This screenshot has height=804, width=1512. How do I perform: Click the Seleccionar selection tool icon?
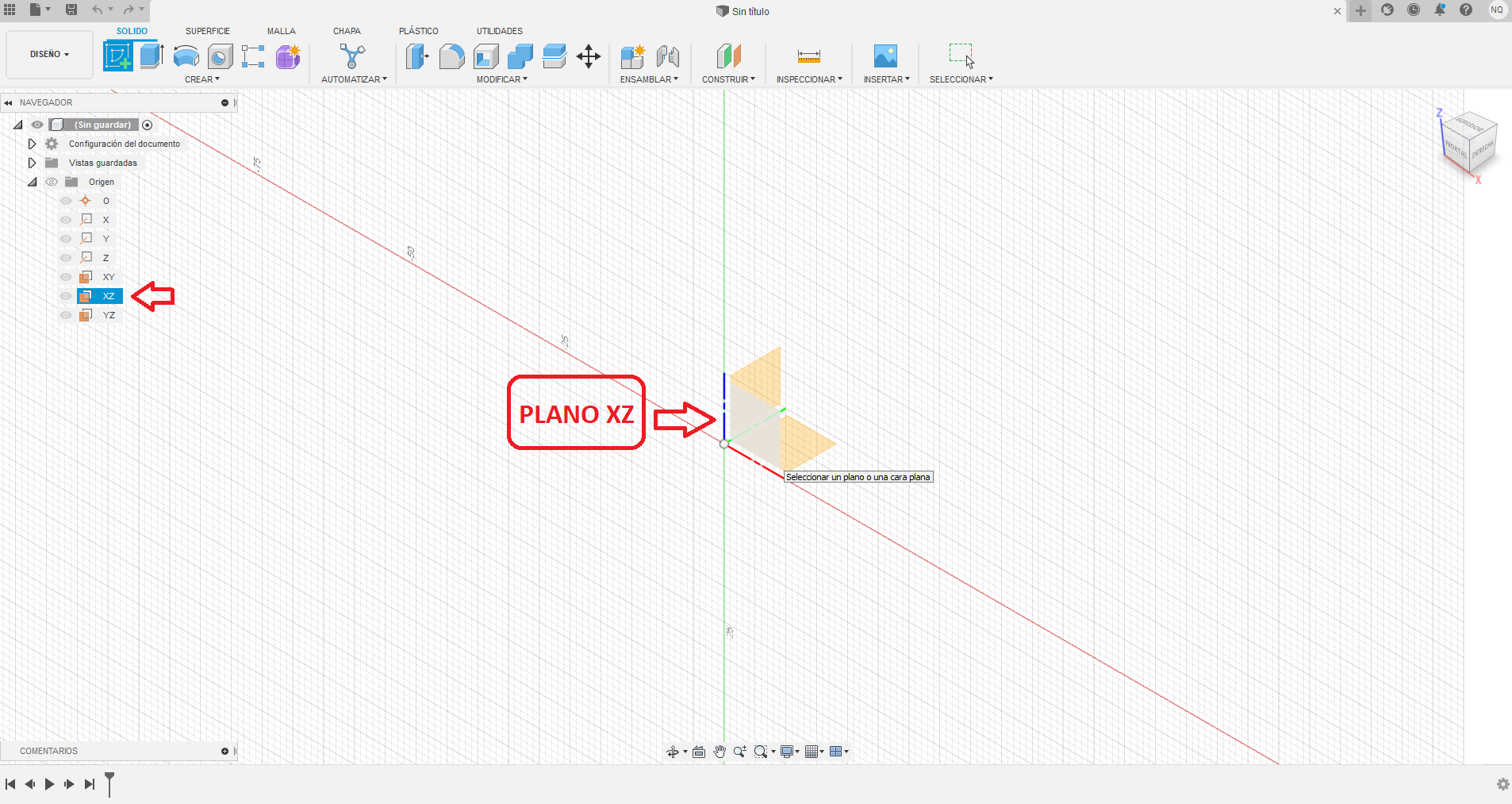tap(961, 56)
